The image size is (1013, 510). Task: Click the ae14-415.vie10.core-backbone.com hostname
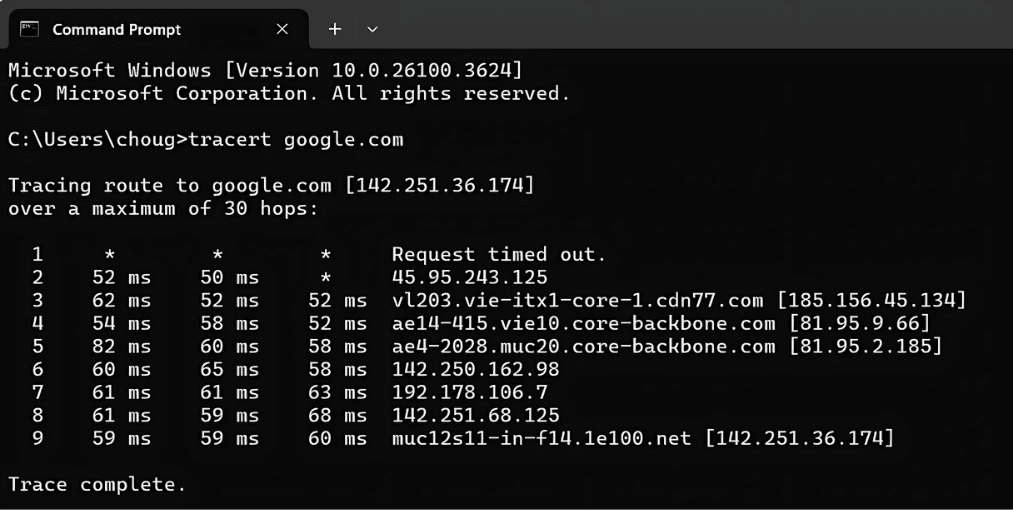click(583, 323)
